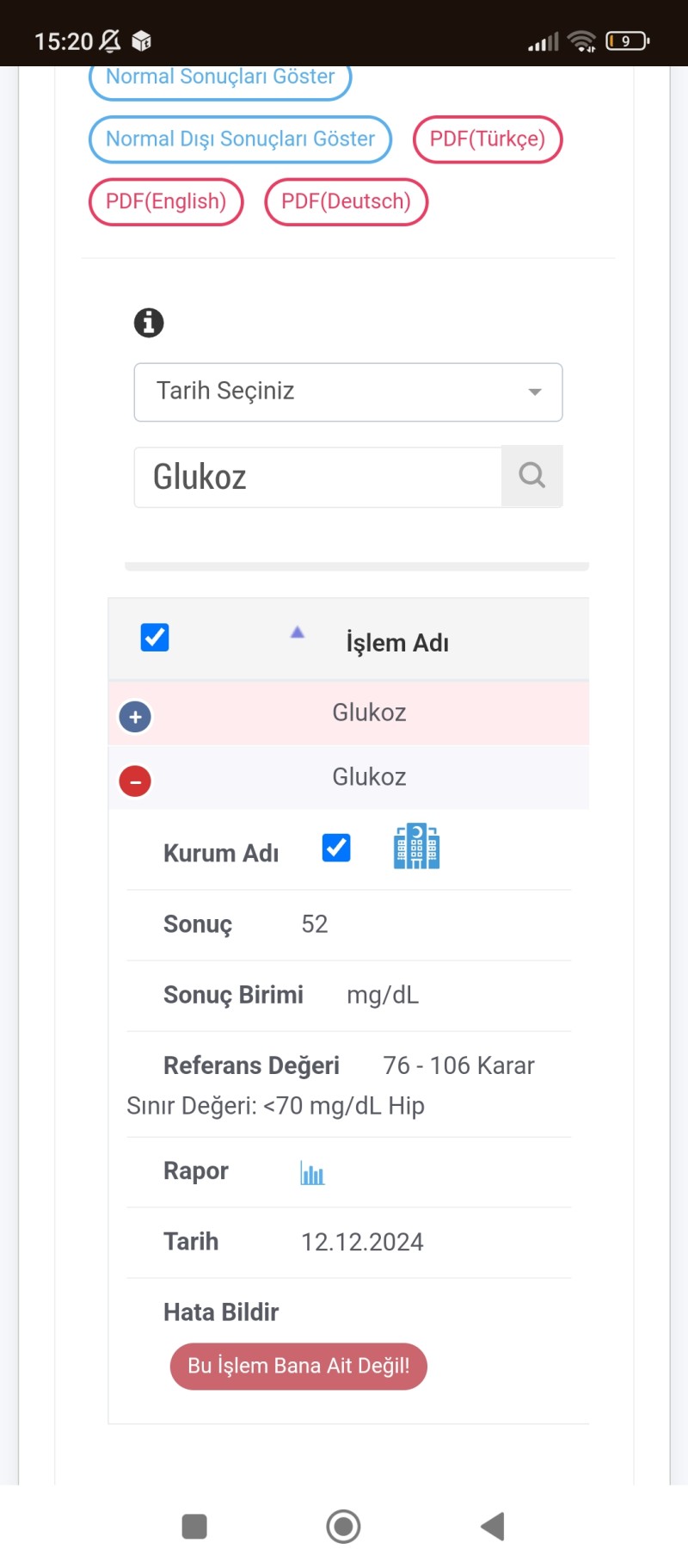Download PDF(Deutsch) report
Viewport: 688px width, 1568px height.
[346, 201]
